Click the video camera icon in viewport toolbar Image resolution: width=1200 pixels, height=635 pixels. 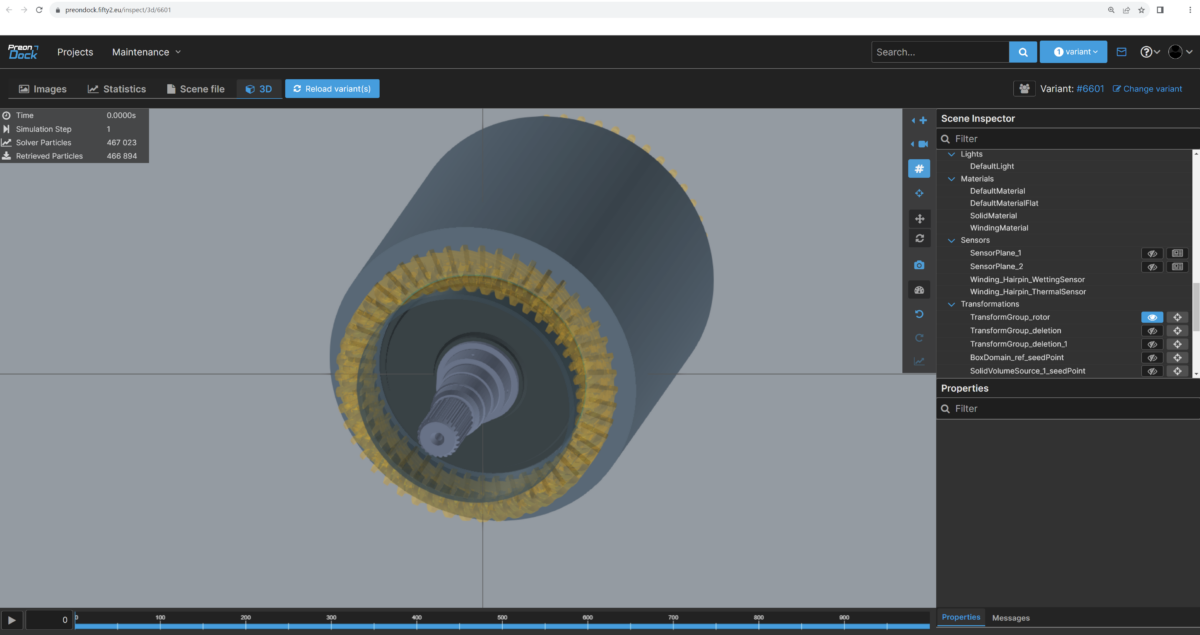pyautogui.click(x=919, y=144)
